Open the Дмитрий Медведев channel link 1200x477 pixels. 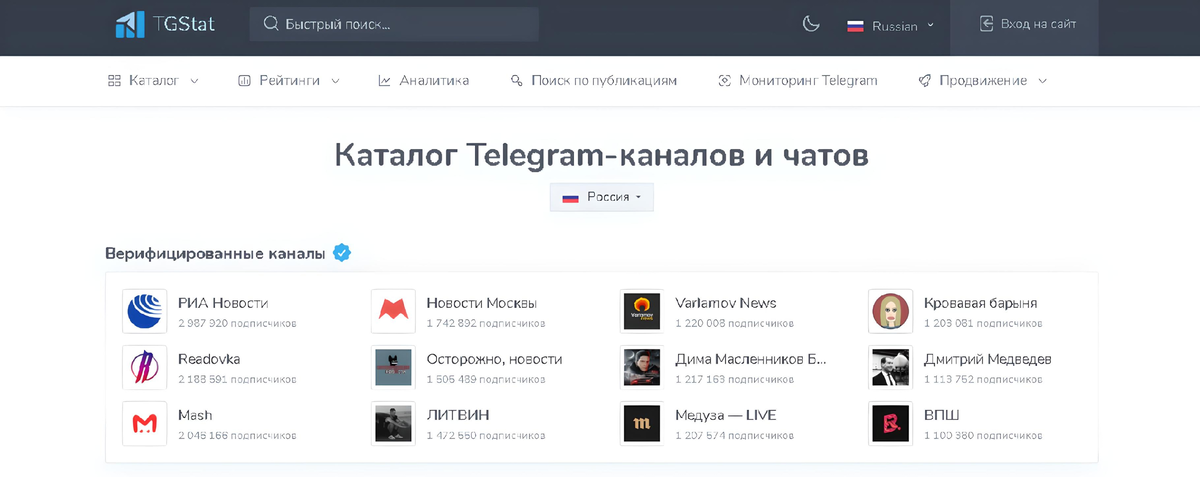point(988,359)
